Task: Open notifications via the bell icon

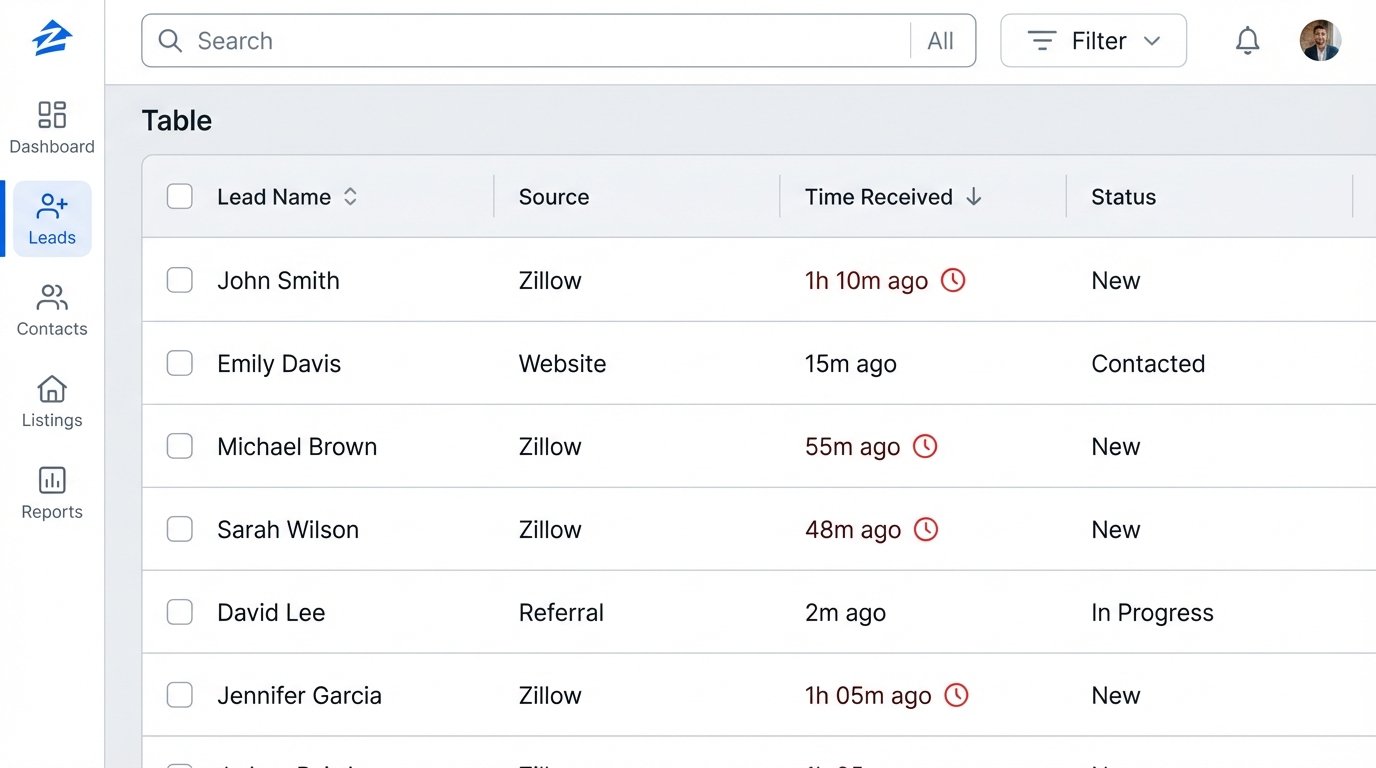Action: [1247, 40]
